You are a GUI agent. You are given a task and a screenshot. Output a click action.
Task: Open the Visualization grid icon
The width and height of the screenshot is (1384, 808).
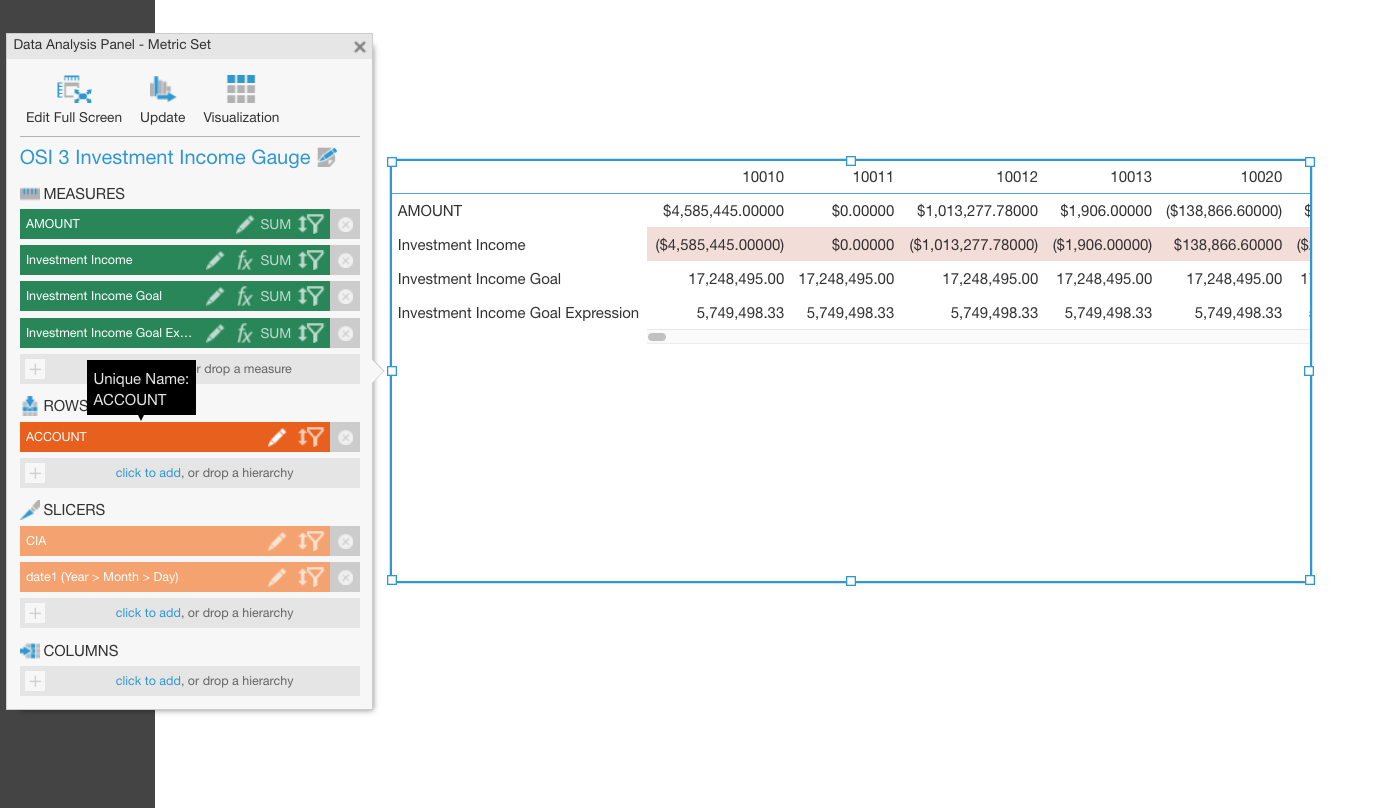[x=241, y=89]
